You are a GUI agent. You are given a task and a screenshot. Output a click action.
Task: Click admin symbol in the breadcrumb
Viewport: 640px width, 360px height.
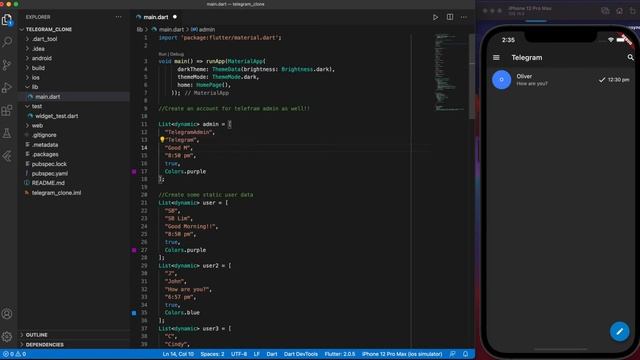207,29
